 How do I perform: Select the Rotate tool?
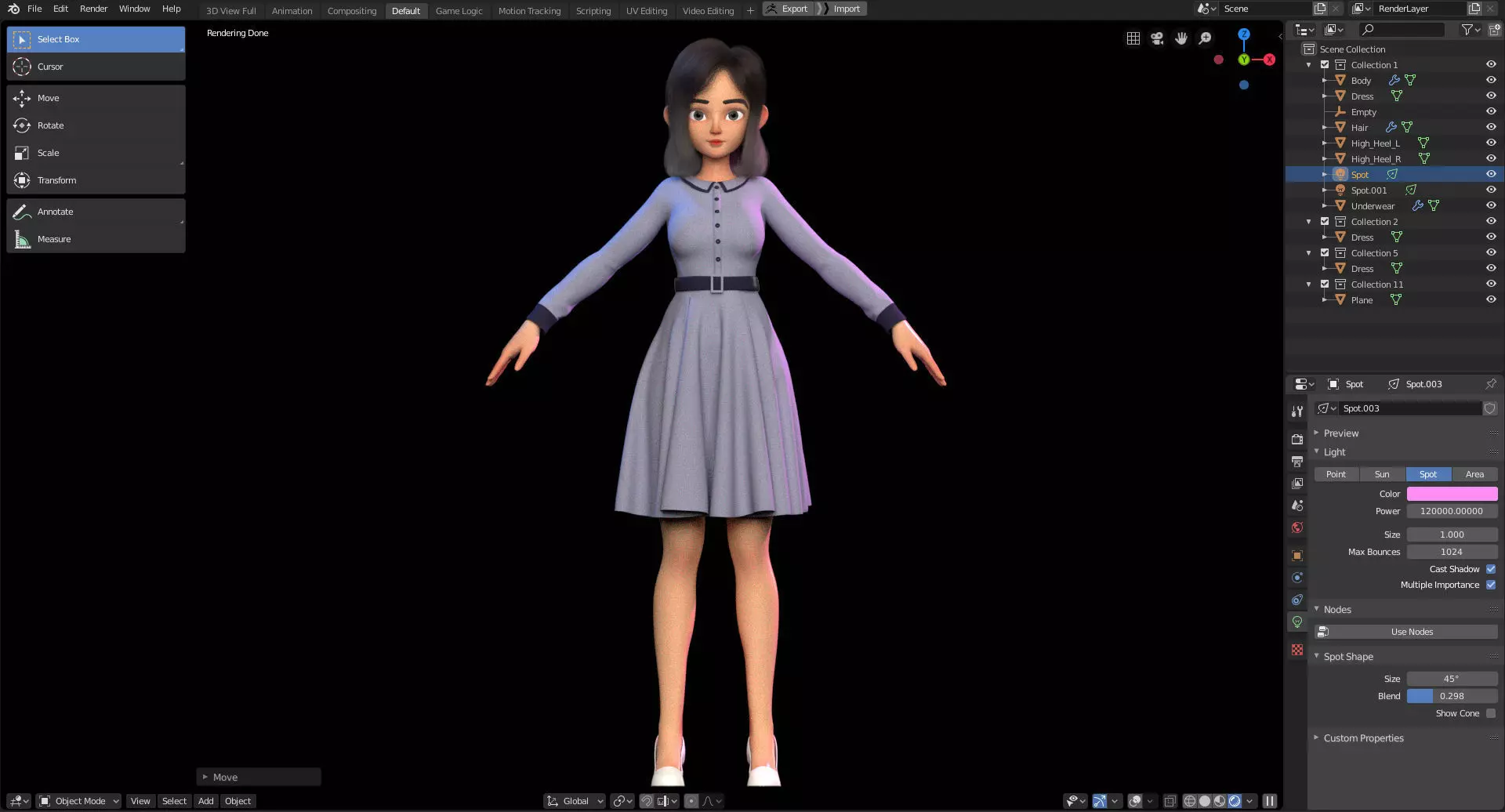(96, 125)
